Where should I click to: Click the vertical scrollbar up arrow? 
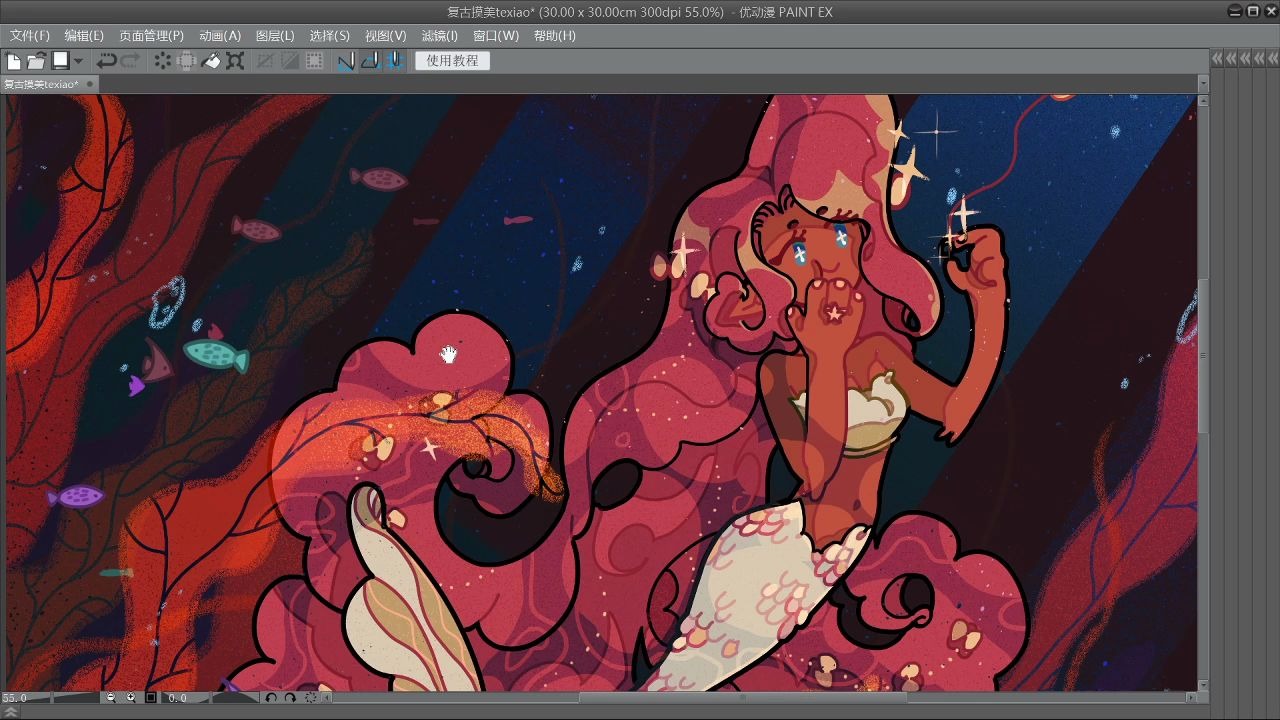pyautogui.click(x=1203, y=101)
